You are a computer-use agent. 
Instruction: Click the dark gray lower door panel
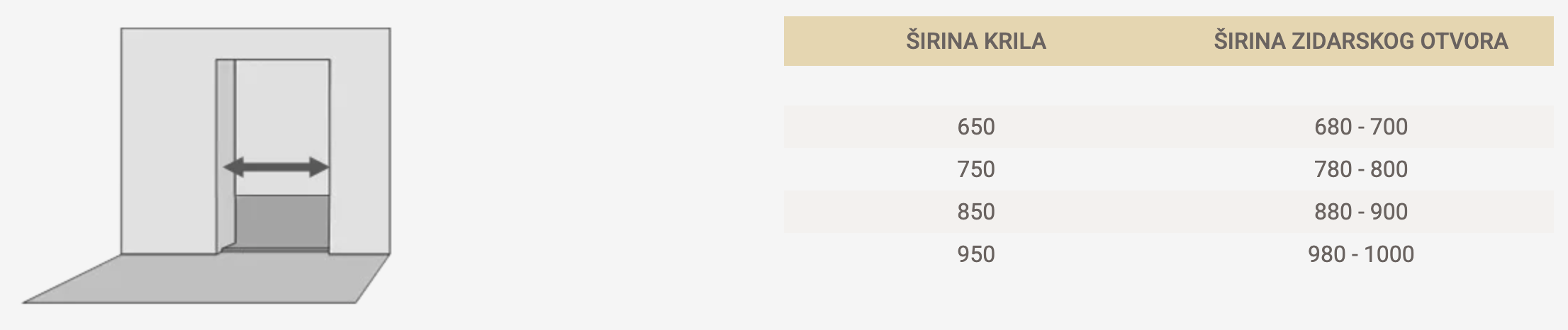(x=282, y=221)
